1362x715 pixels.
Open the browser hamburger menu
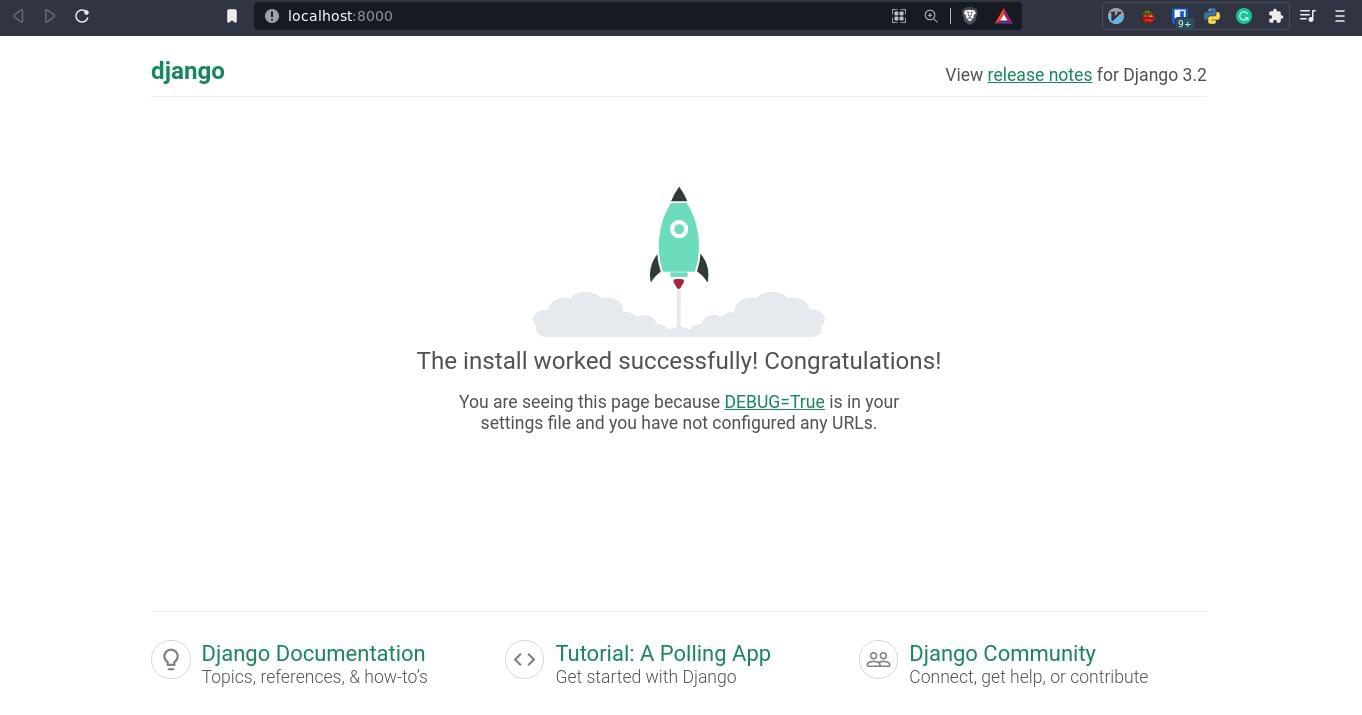click(x=1339, y=16)
